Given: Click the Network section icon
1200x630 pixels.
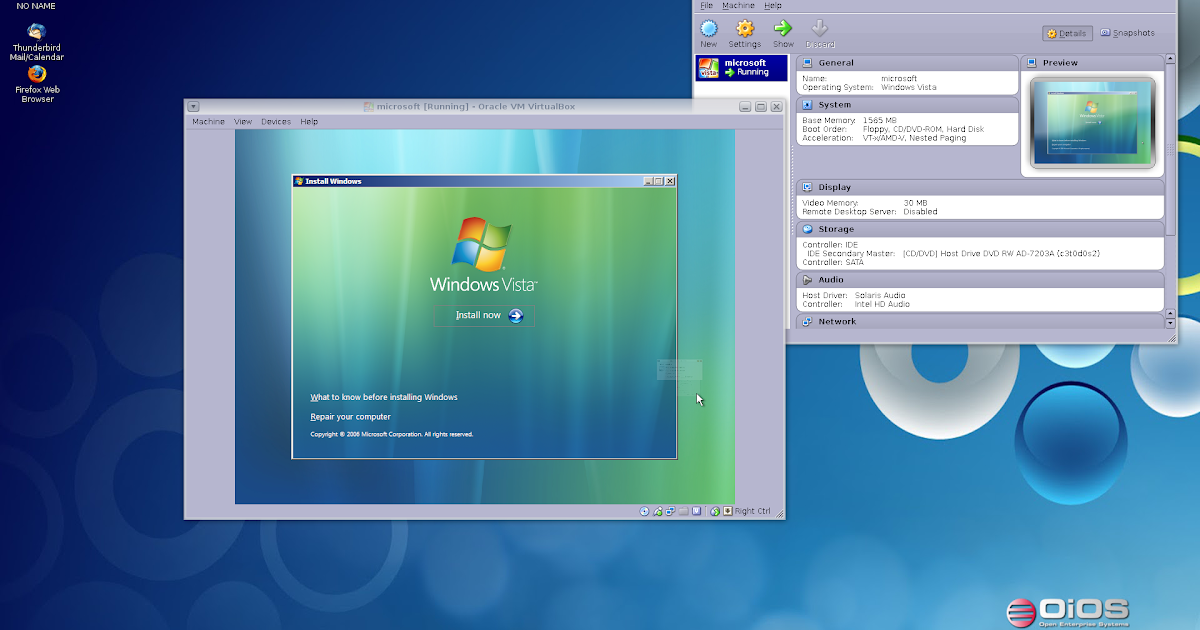Looking at the screenshot, I should click(807, 322).
